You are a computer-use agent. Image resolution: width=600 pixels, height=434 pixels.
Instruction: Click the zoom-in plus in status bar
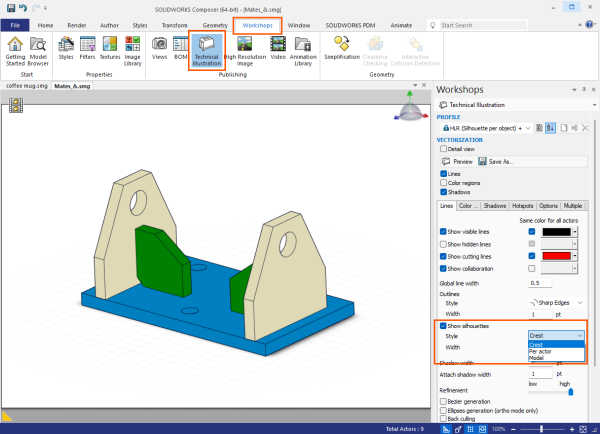572,429
